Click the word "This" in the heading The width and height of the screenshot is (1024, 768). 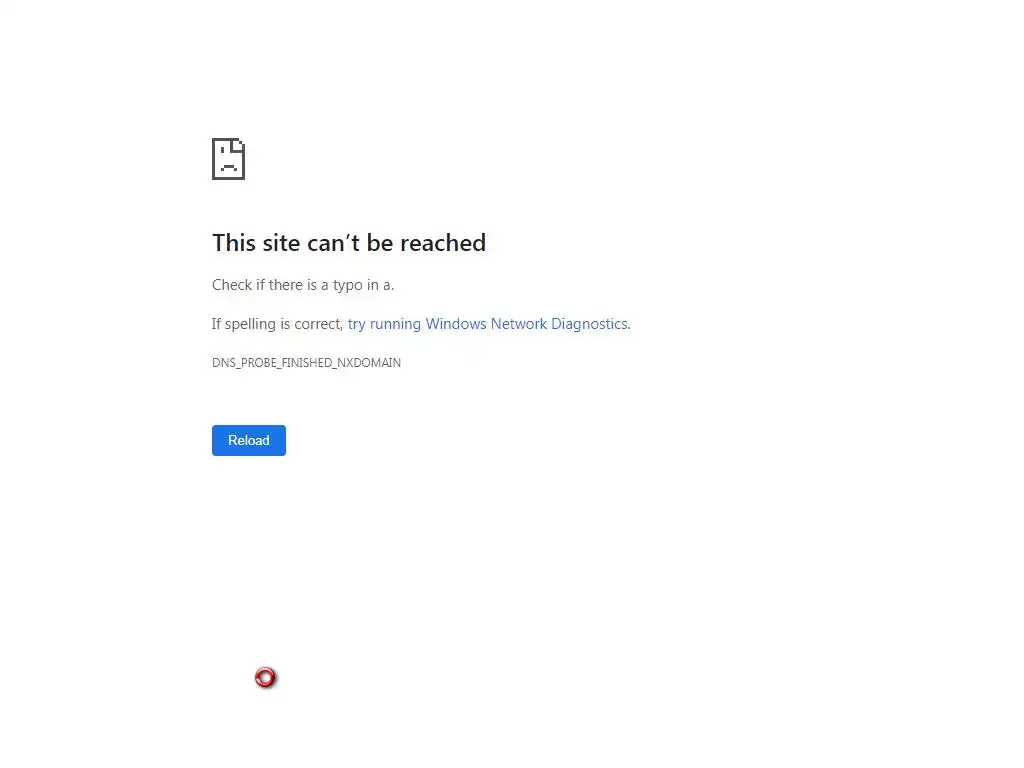click(234, 243)
